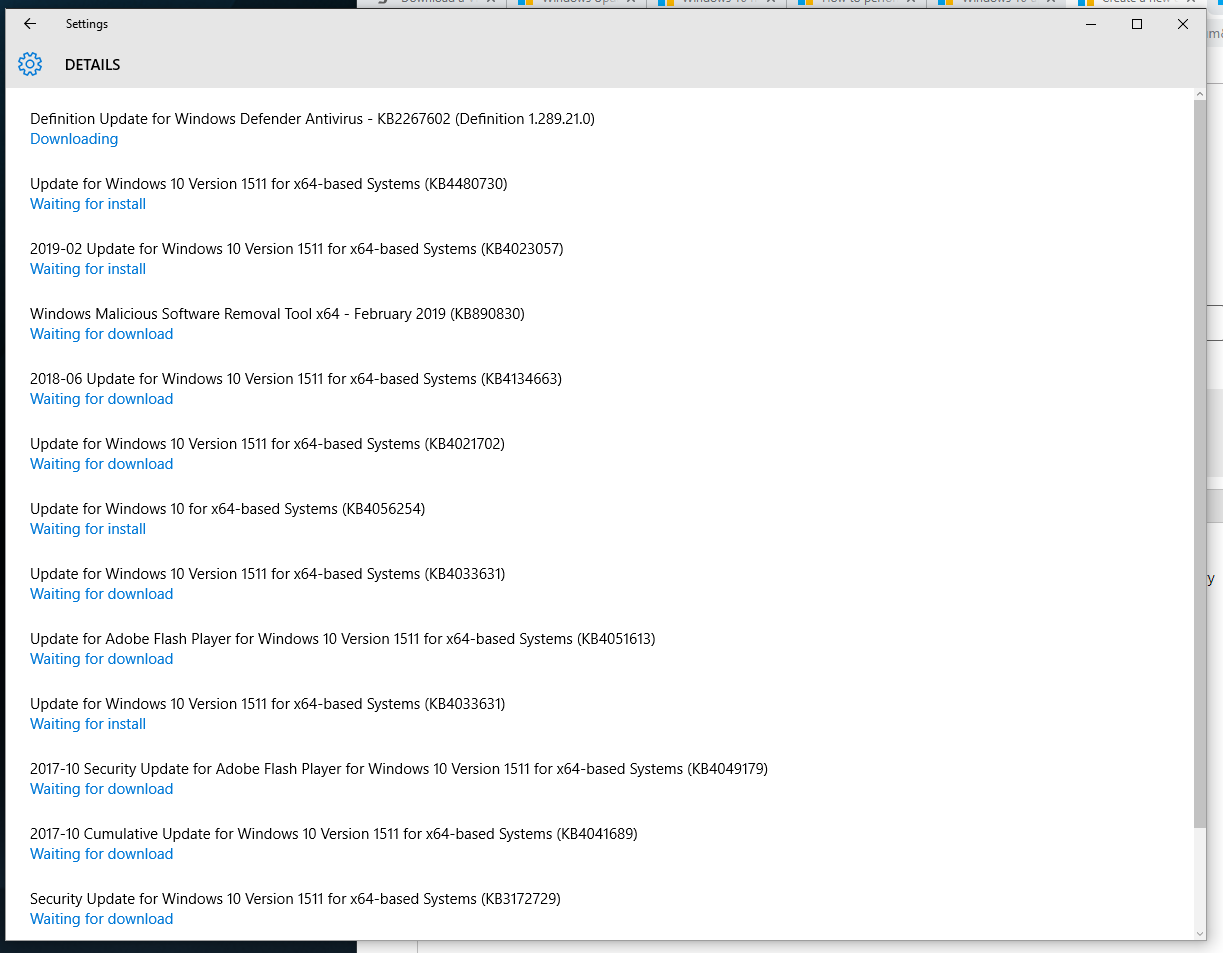
Task: Click Waiting for install under KB4056254
Action: coord(88,529)
